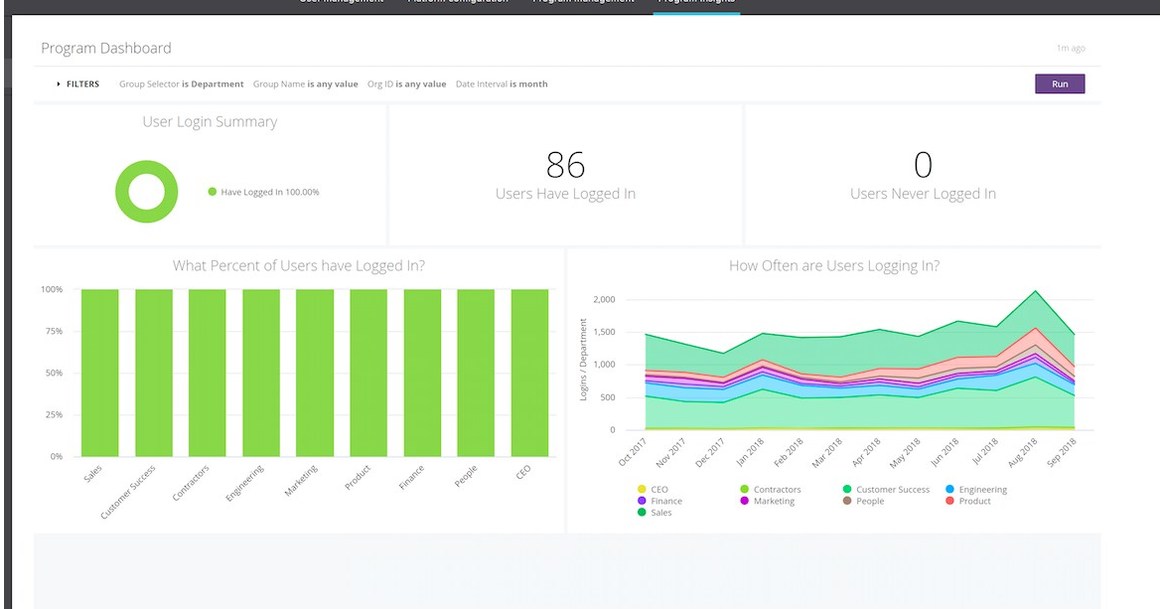Click the Marketing legend icon
Image resolution: width=1164 pixels, height=609 pixels.
click(x=744, y=500)
